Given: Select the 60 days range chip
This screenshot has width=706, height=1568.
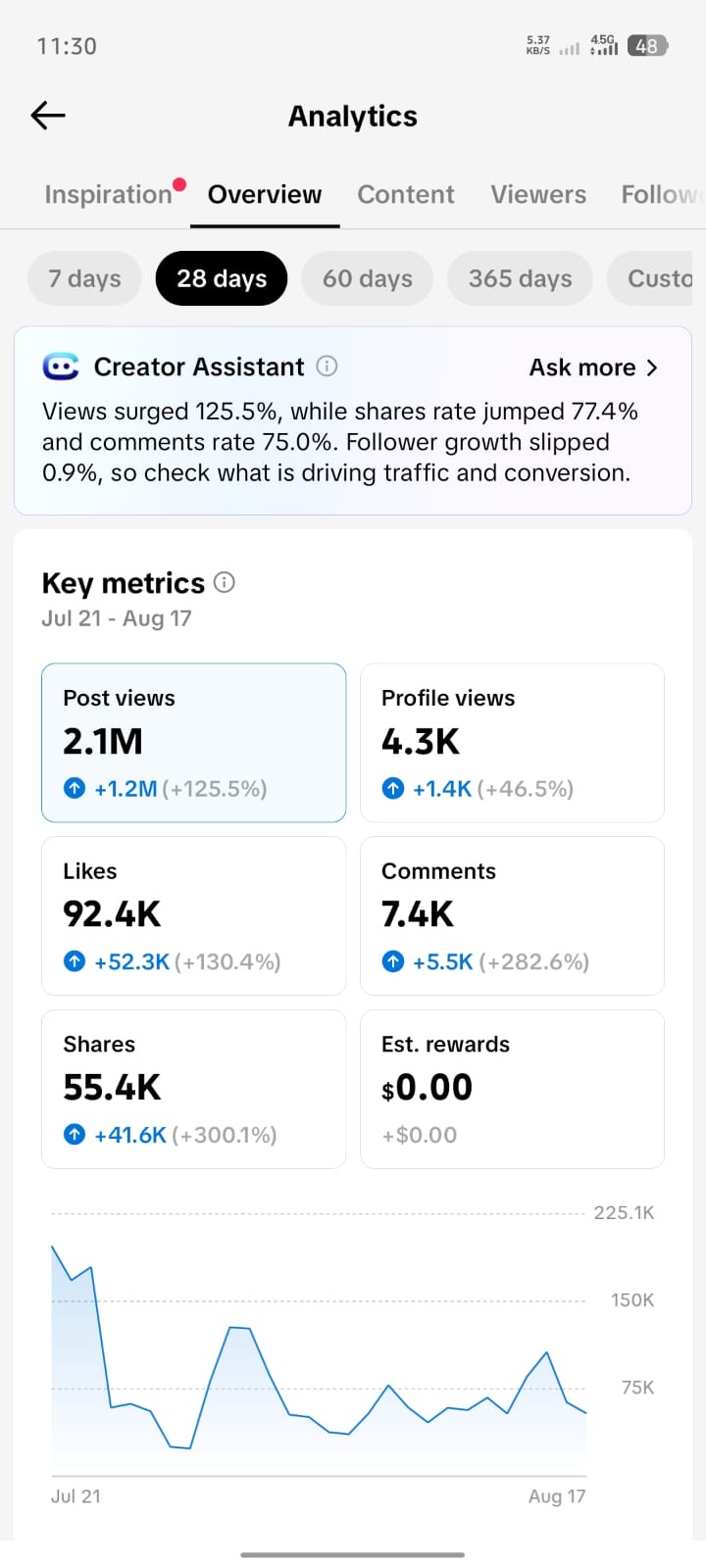Looking at the screenshot, I should click(368, 278).
